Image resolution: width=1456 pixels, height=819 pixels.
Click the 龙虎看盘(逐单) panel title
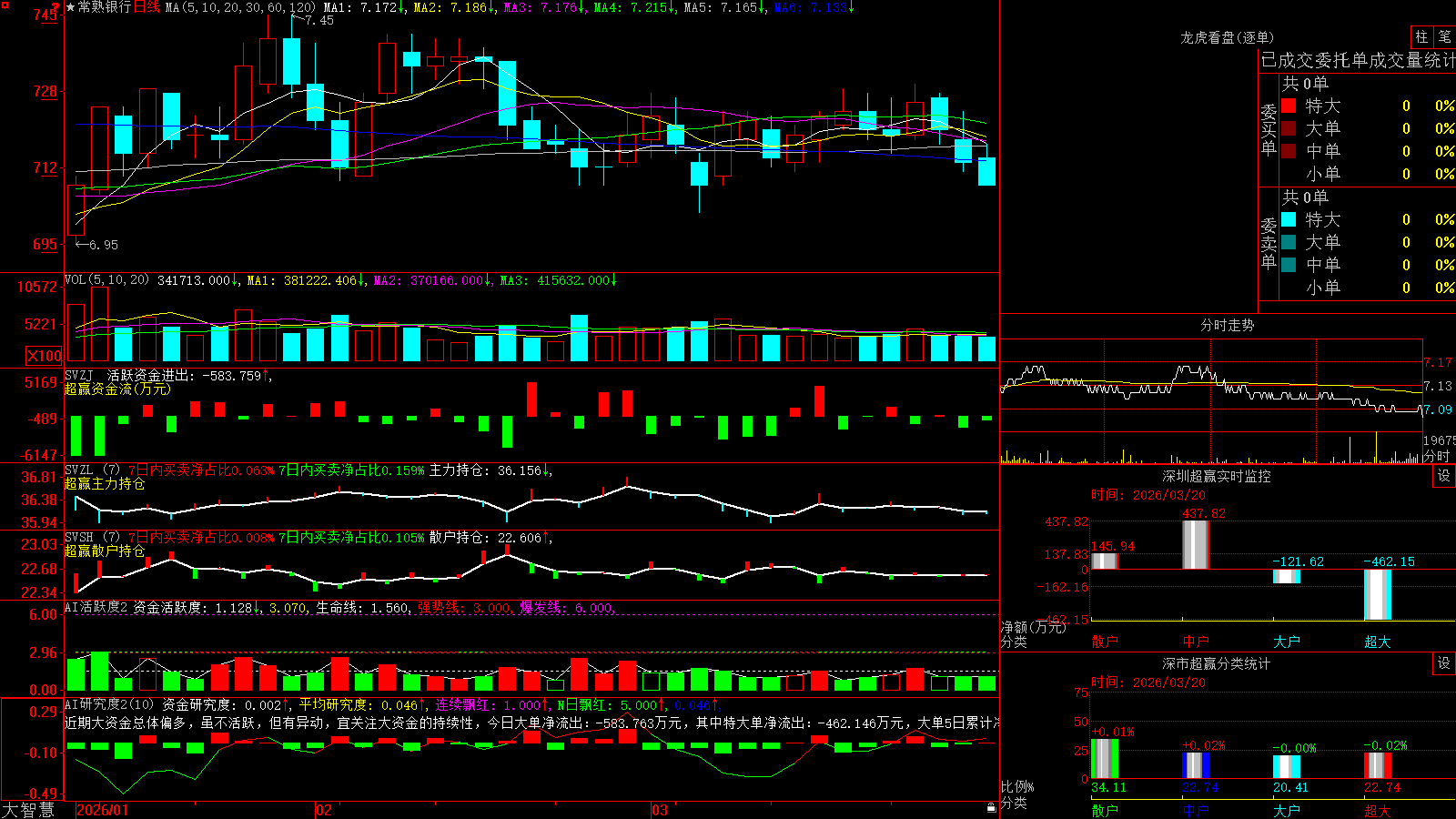(1227, 37)
